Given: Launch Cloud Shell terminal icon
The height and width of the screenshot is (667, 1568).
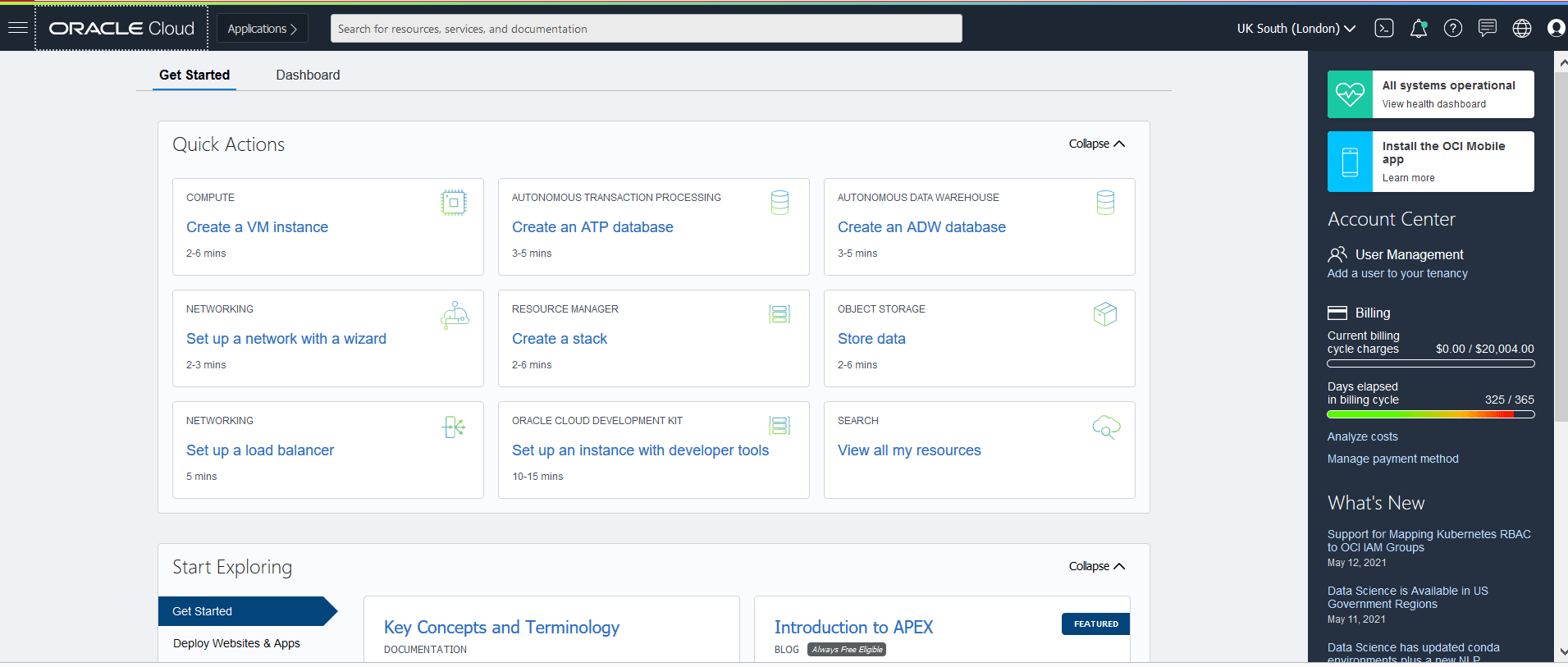Looking at the screenshot, I should click(x=1384, y=29).
